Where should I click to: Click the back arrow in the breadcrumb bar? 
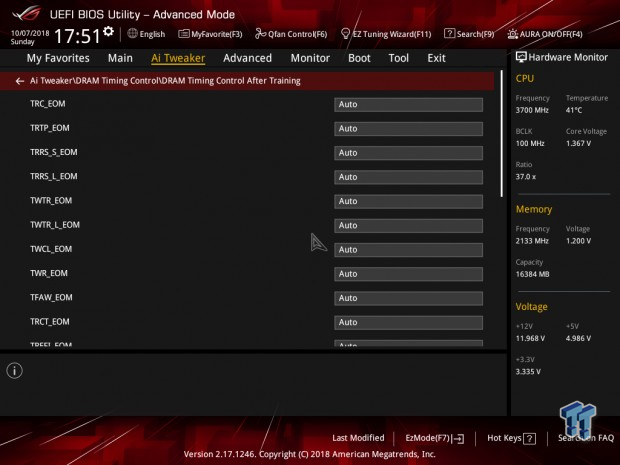19,81
